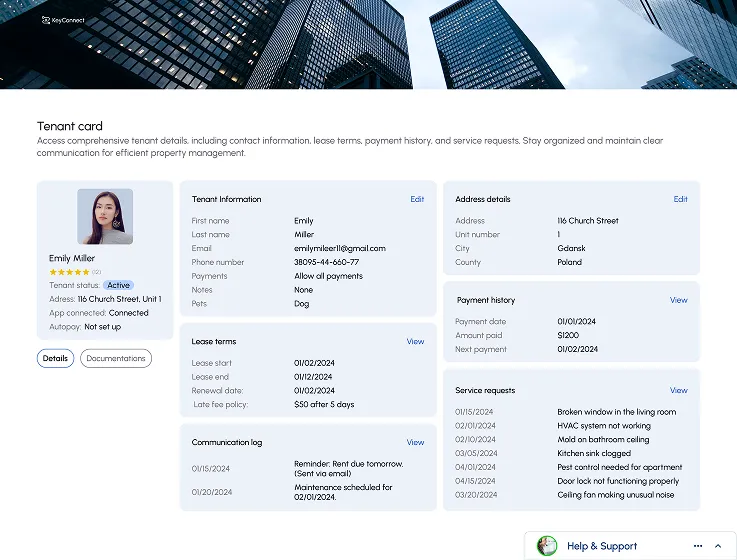View all Service requests
The image size is (737, 560).
coord(678,390)
